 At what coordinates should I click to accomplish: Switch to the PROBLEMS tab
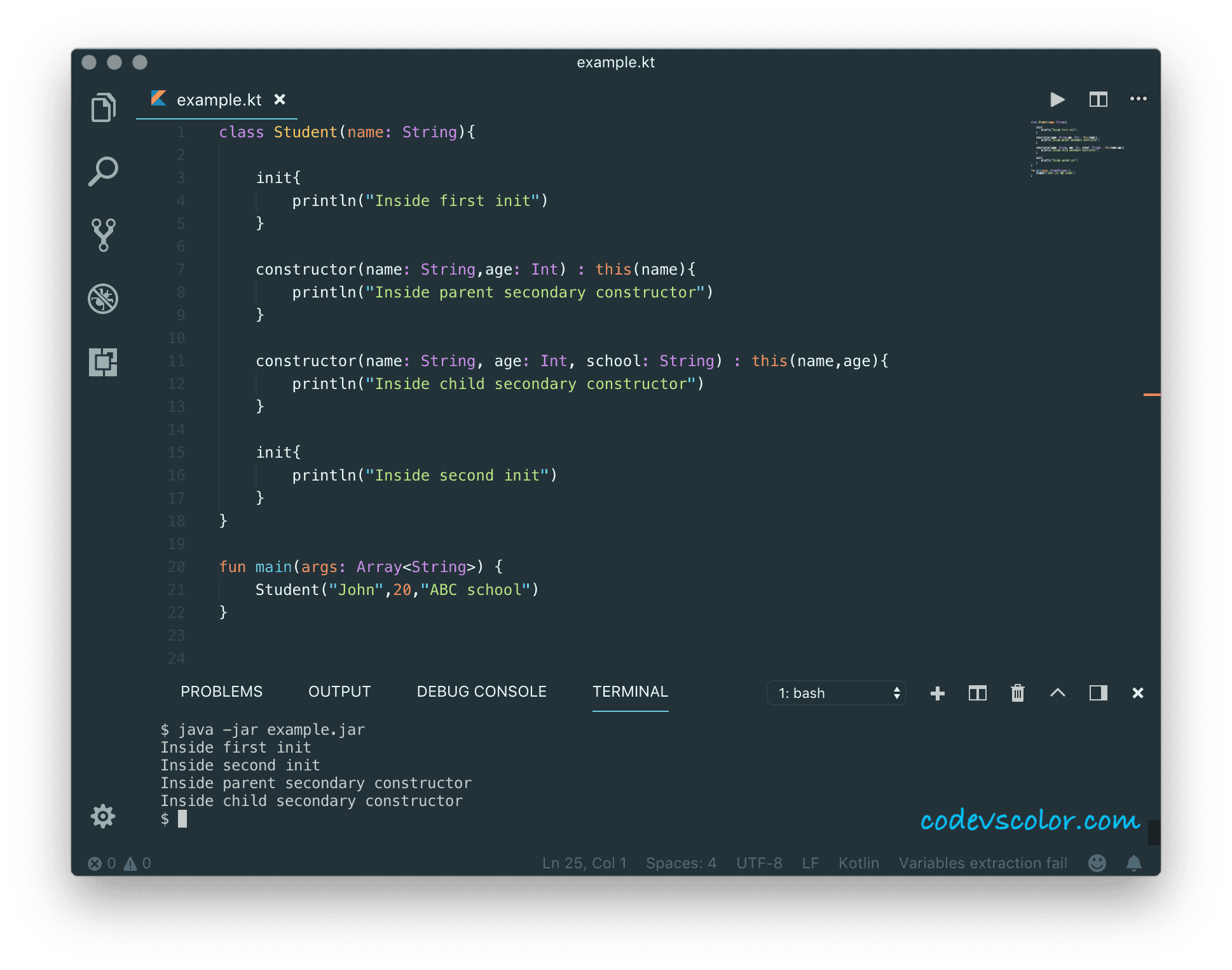point(221,692)
